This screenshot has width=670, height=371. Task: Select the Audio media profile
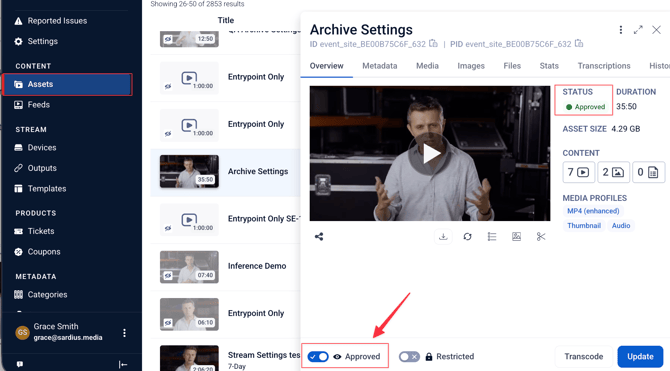click(621, 226)
